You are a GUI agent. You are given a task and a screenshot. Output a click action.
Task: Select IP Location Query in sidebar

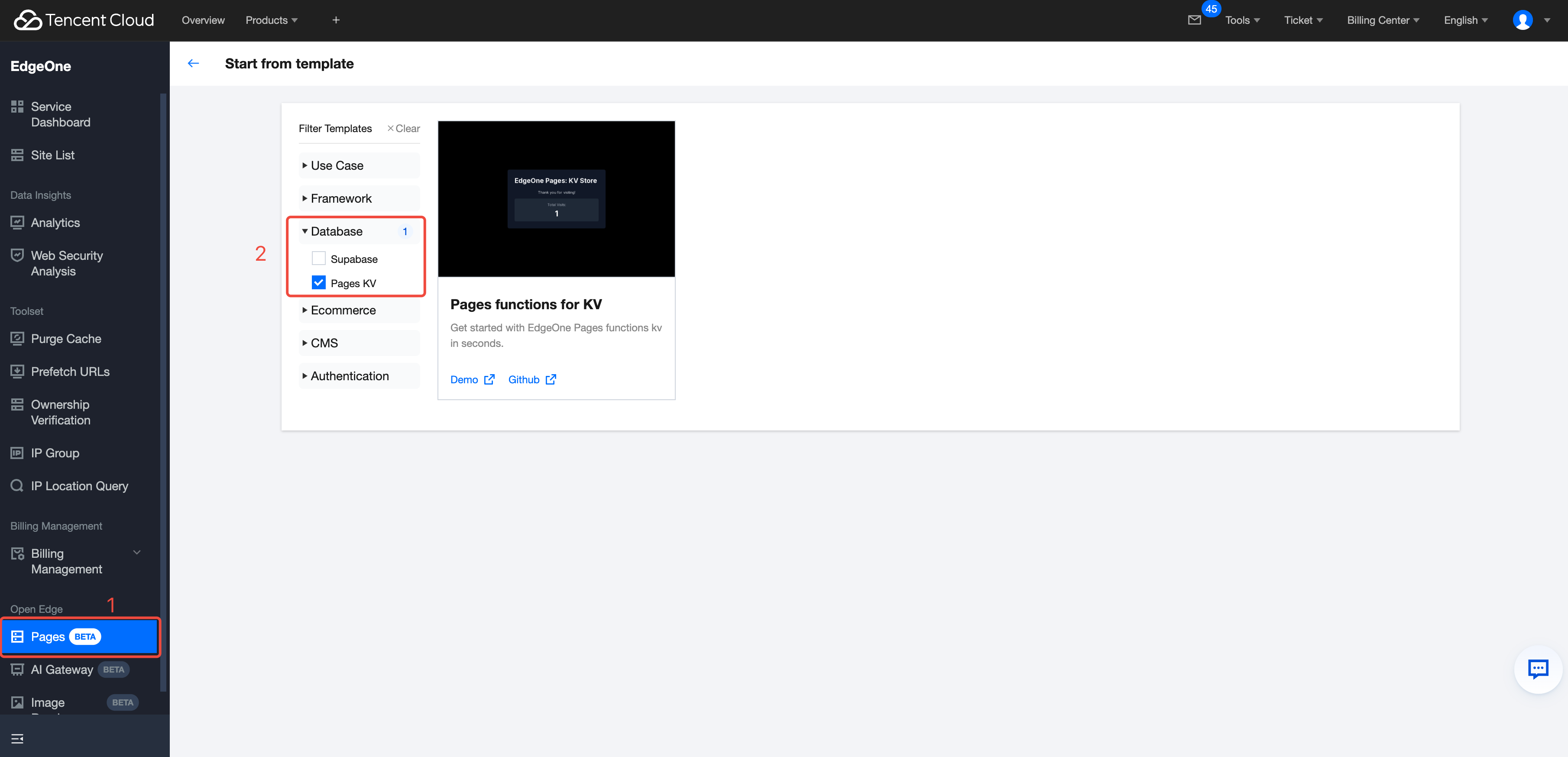click(80, 485)
